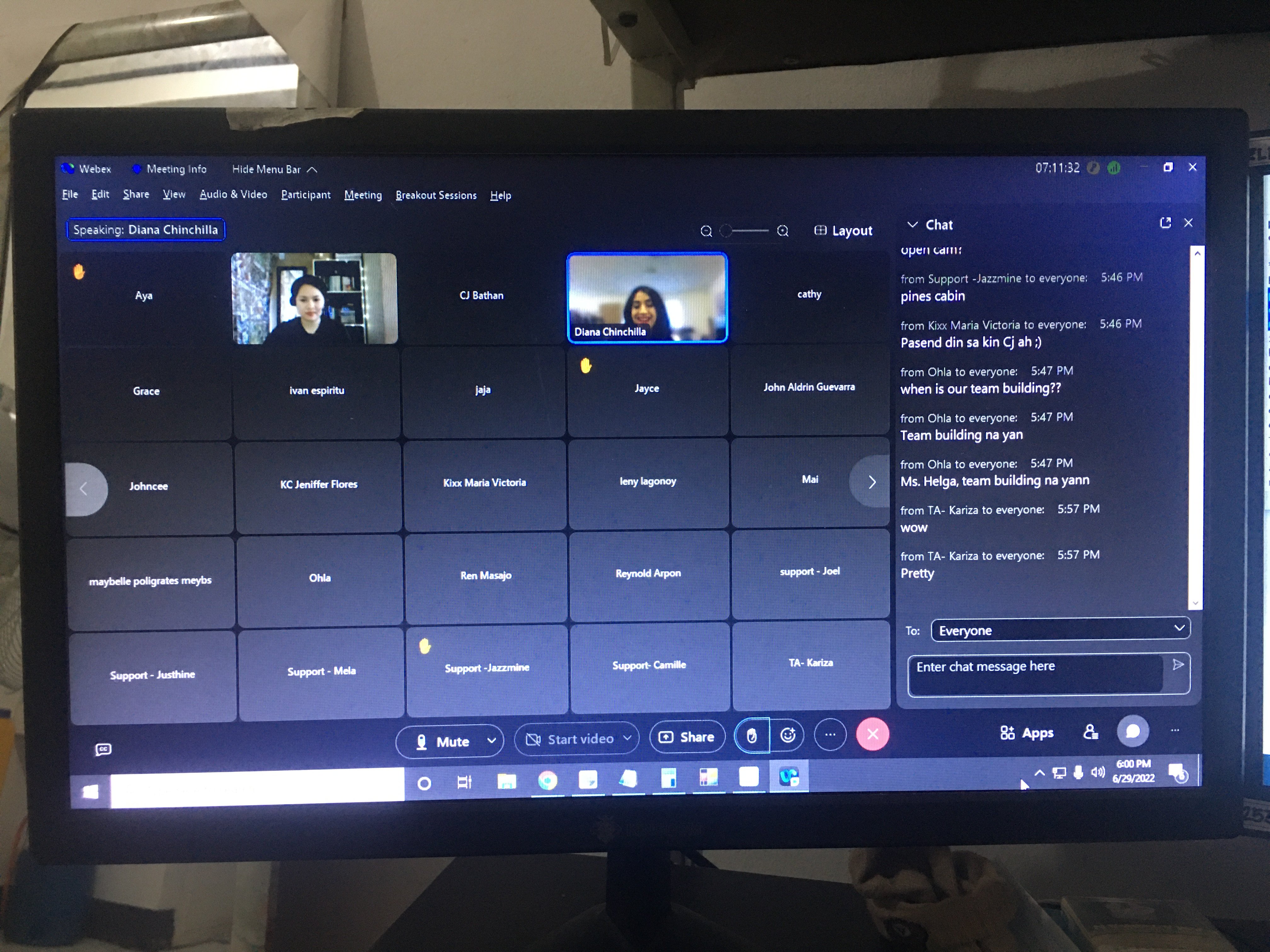Open the Participants panel icon
The image size is (1270, 952).
tap(1090, 732)
